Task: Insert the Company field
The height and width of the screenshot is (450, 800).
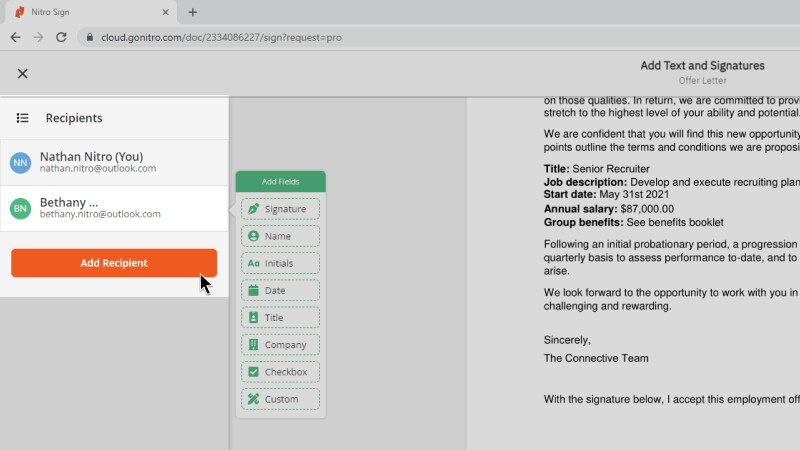Action: (280, 345)
